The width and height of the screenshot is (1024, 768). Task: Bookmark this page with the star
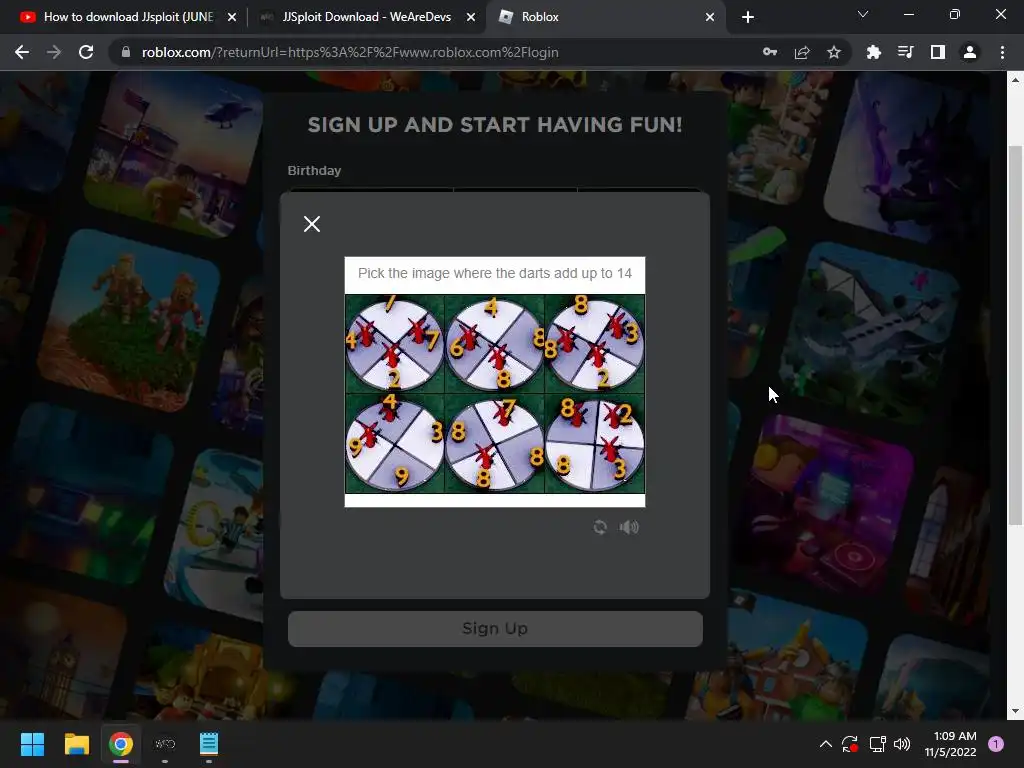point(834,52)
